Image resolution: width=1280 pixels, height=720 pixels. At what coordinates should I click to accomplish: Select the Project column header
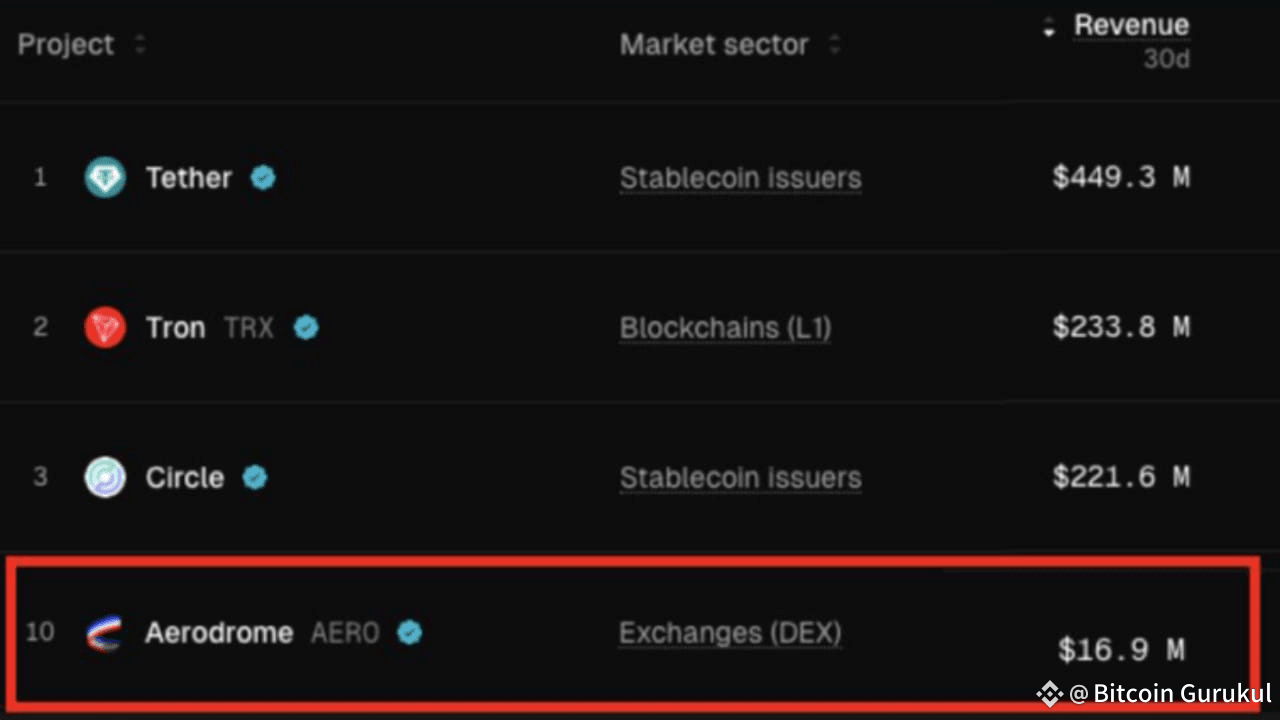[65, 44]
